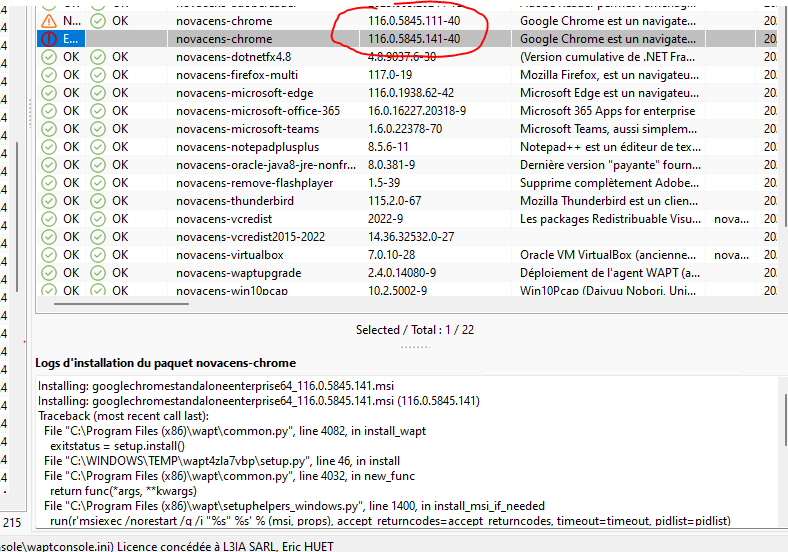Click Thunderbird description 'Mozilla Thunderbird est un clien...'

click(x=609, y=201)
